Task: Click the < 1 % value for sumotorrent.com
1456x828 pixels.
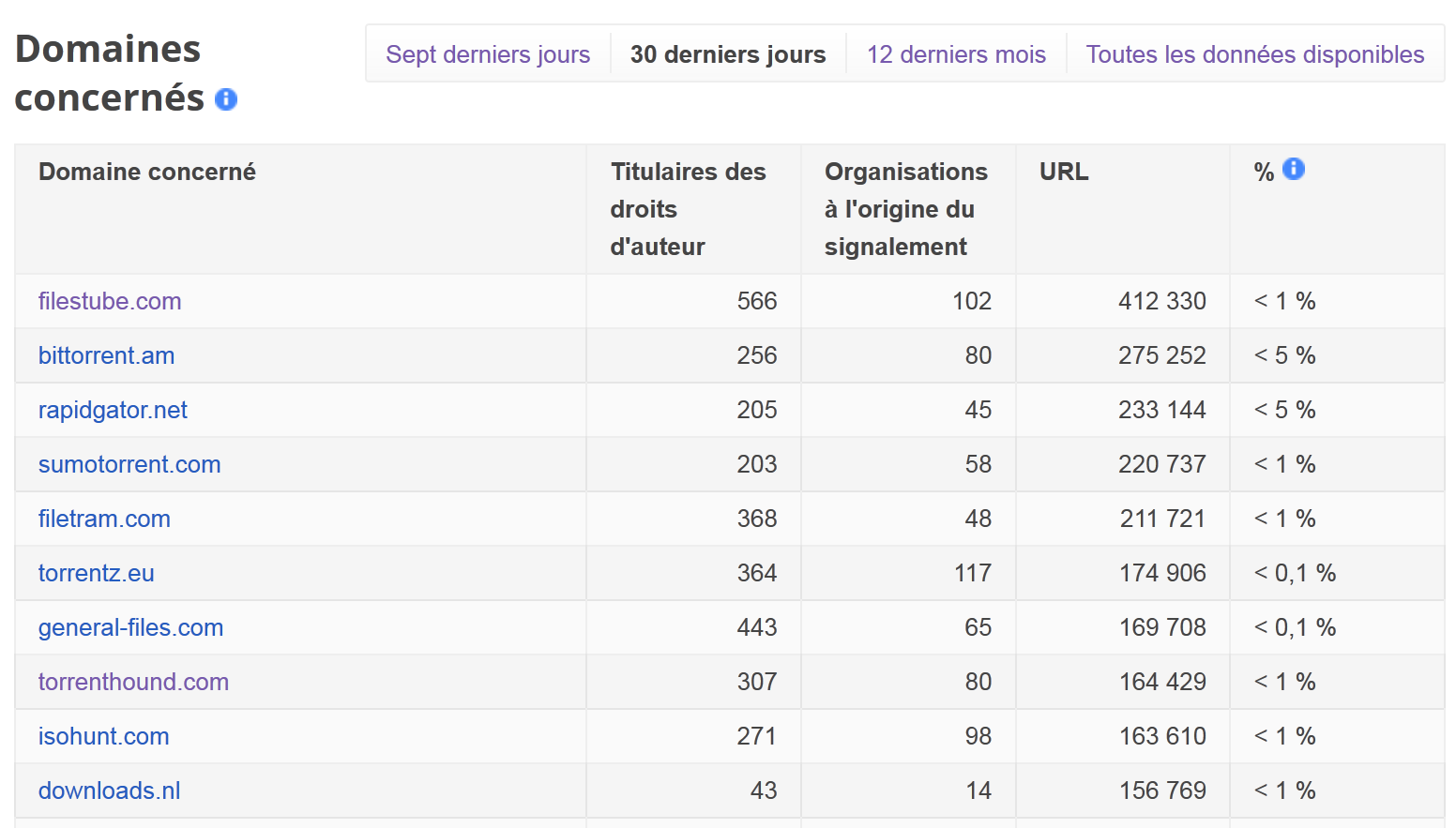Action: click(1285, 464)
